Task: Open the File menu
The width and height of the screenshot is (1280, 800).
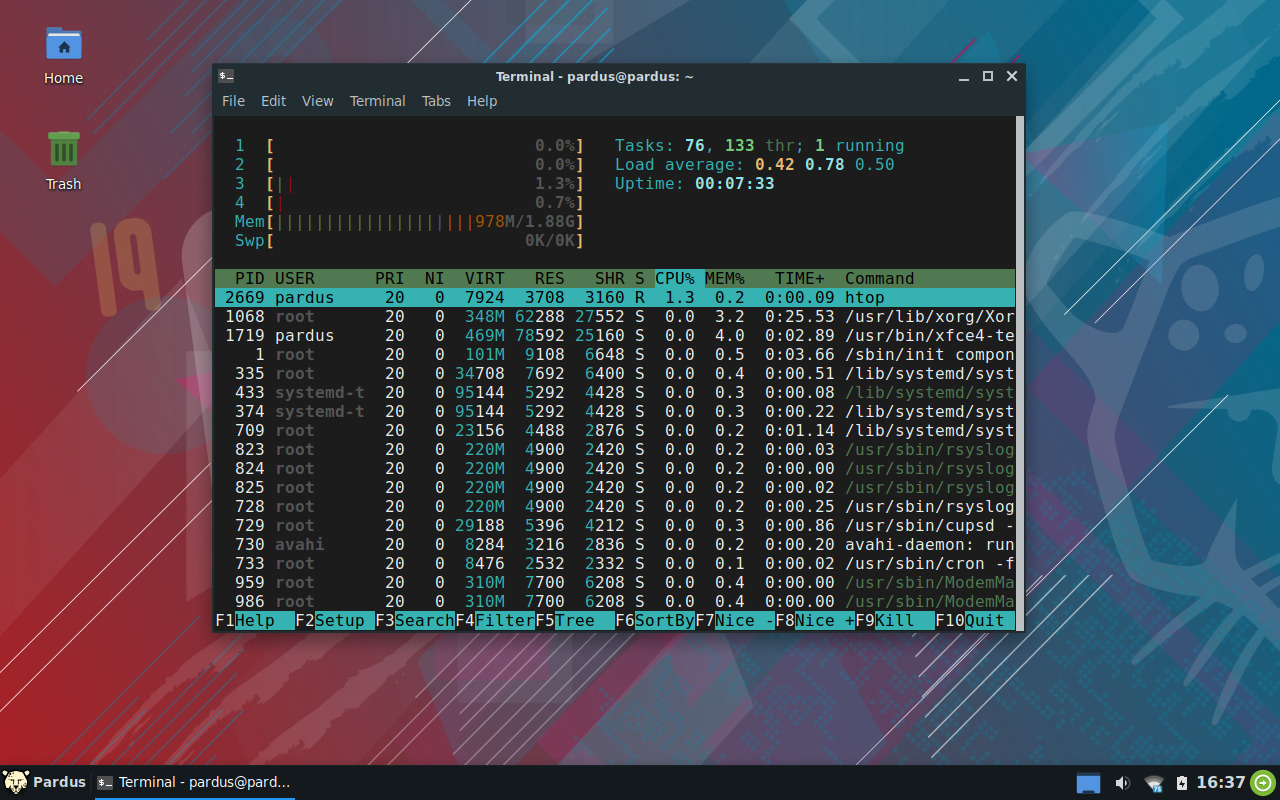Action: click(233, 101)
